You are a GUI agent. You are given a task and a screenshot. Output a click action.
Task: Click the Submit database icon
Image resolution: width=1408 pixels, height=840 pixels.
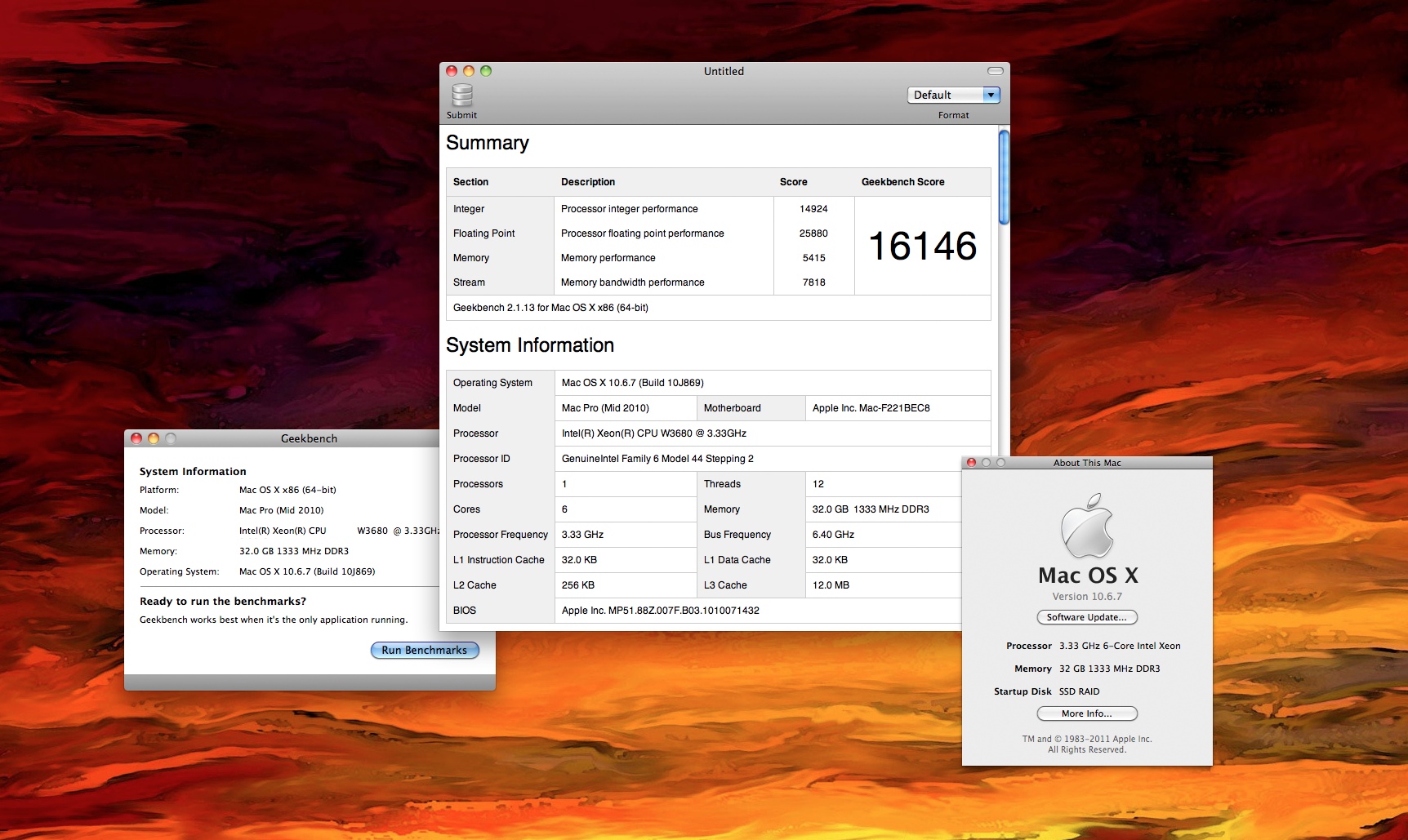pyautogui.click(x=462, y=96)
